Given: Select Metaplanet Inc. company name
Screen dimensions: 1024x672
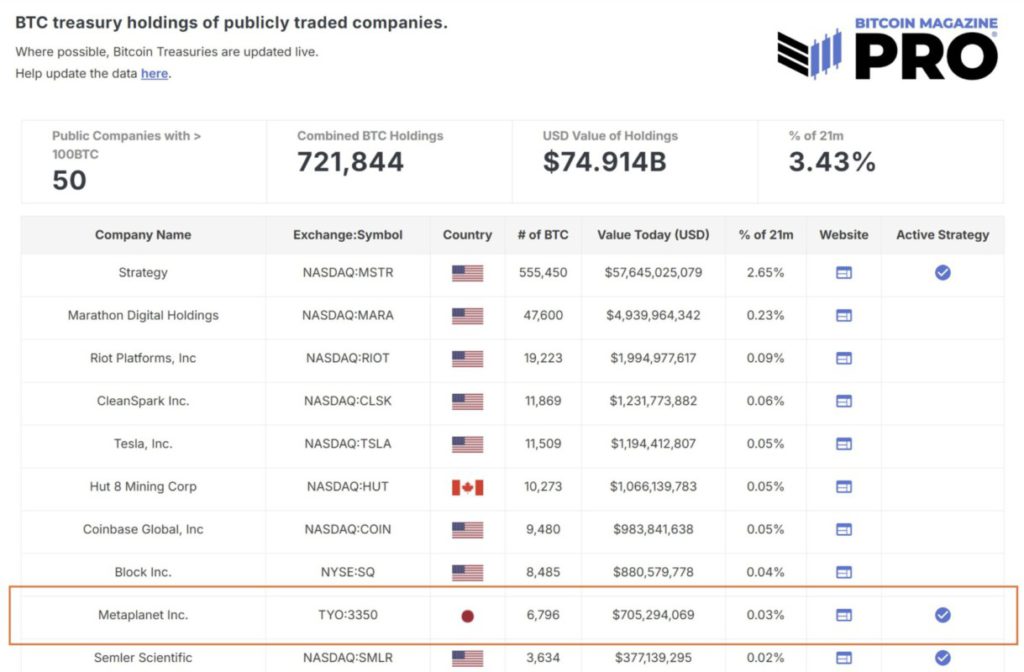Looking at the screenshot, I should (x=143, y=615).
